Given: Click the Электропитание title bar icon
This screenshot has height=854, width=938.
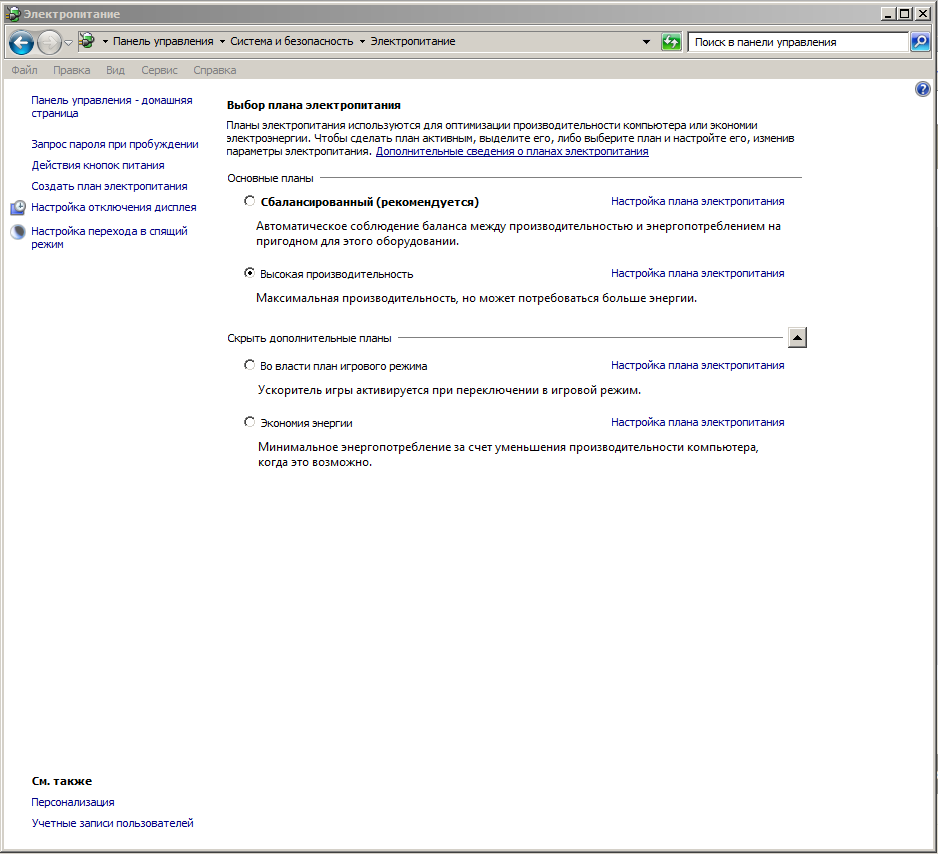Looking at the screenshot, I should [12, 13].
